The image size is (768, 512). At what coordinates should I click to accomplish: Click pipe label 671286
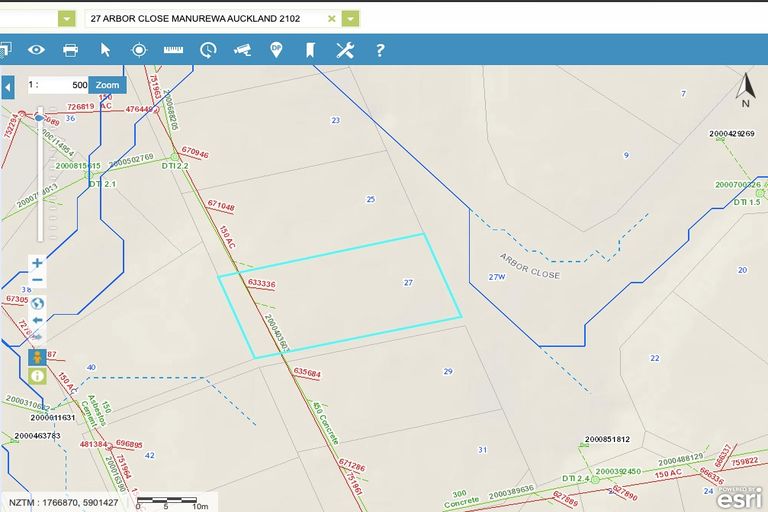tap(352, 464)
